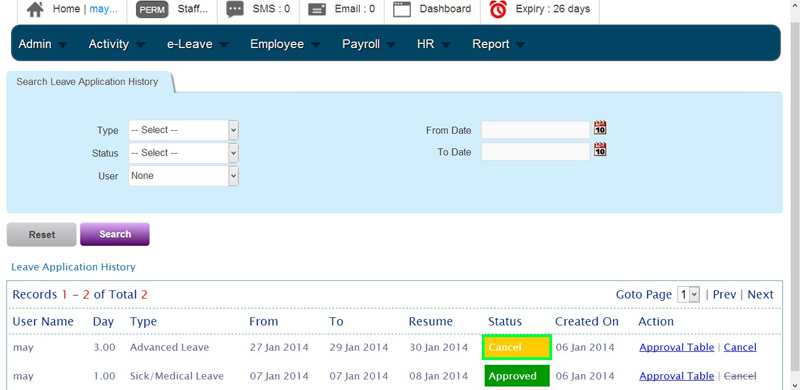Click the may username link near Home
Image resolution: width=800 pixels, height=390 pixels.
104,9
